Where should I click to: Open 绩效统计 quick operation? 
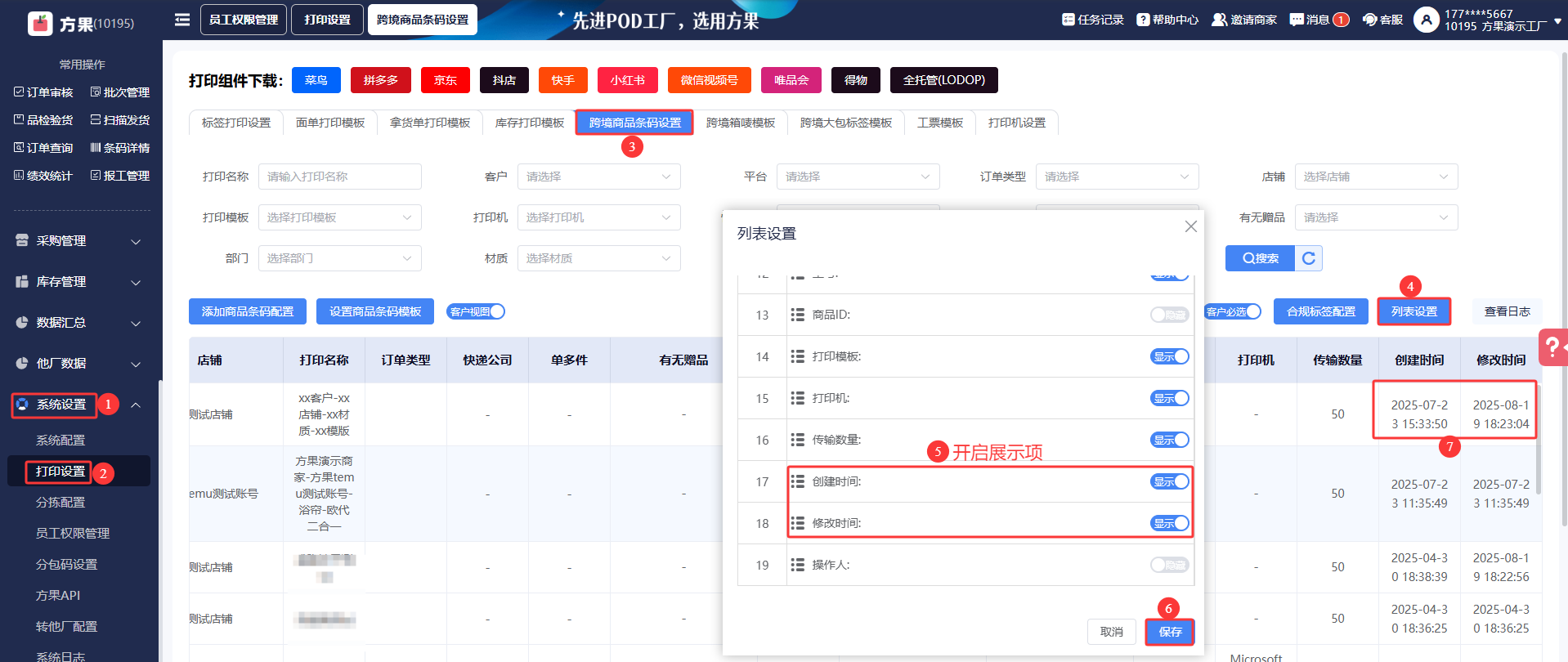[43, 176]
